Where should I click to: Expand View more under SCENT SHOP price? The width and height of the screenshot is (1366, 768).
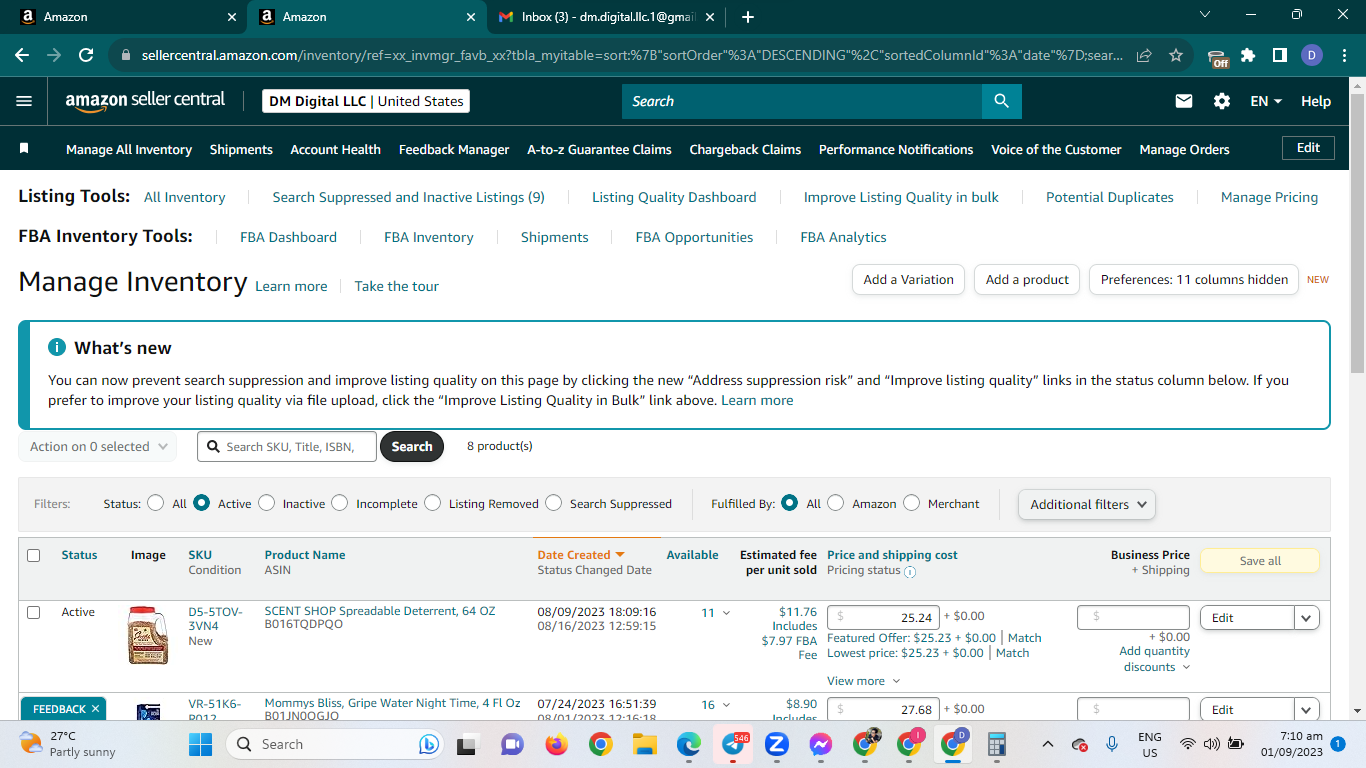(x=863, y=681)
